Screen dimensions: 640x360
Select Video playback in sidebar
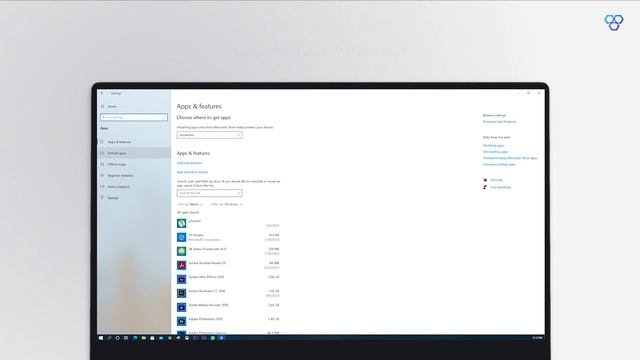(x=119, y=187)
